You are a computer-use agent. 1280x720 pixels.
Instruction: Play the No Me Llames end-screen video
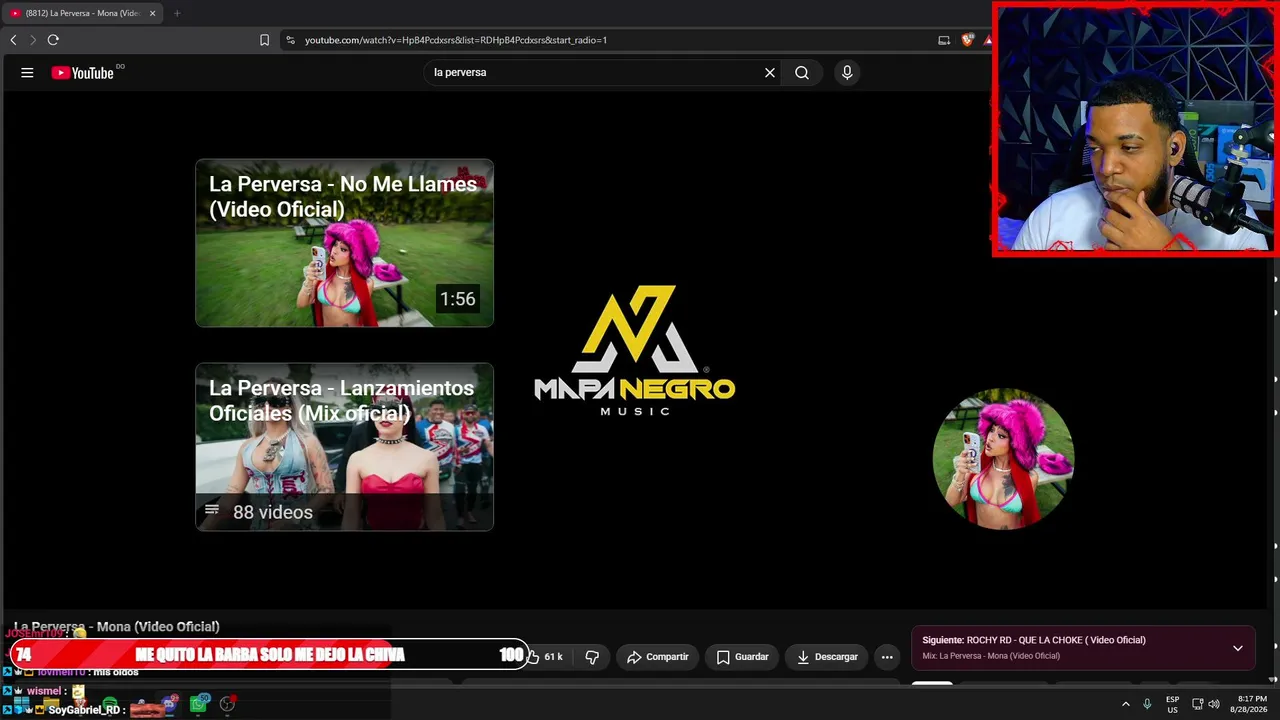pyautogui.click(x=344, y=243)
